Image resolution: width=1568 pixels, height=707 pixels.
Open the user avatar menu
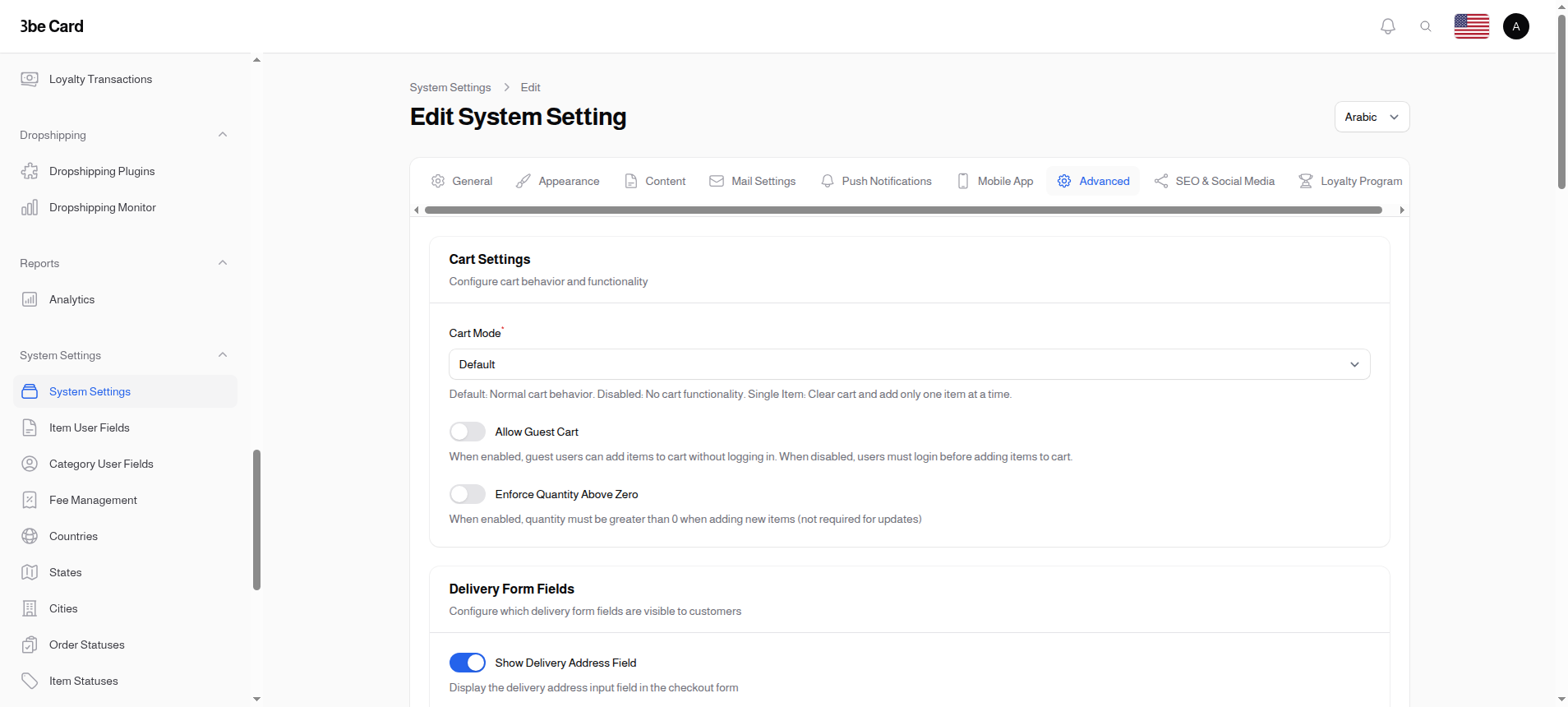click(x=1515, y=26)
